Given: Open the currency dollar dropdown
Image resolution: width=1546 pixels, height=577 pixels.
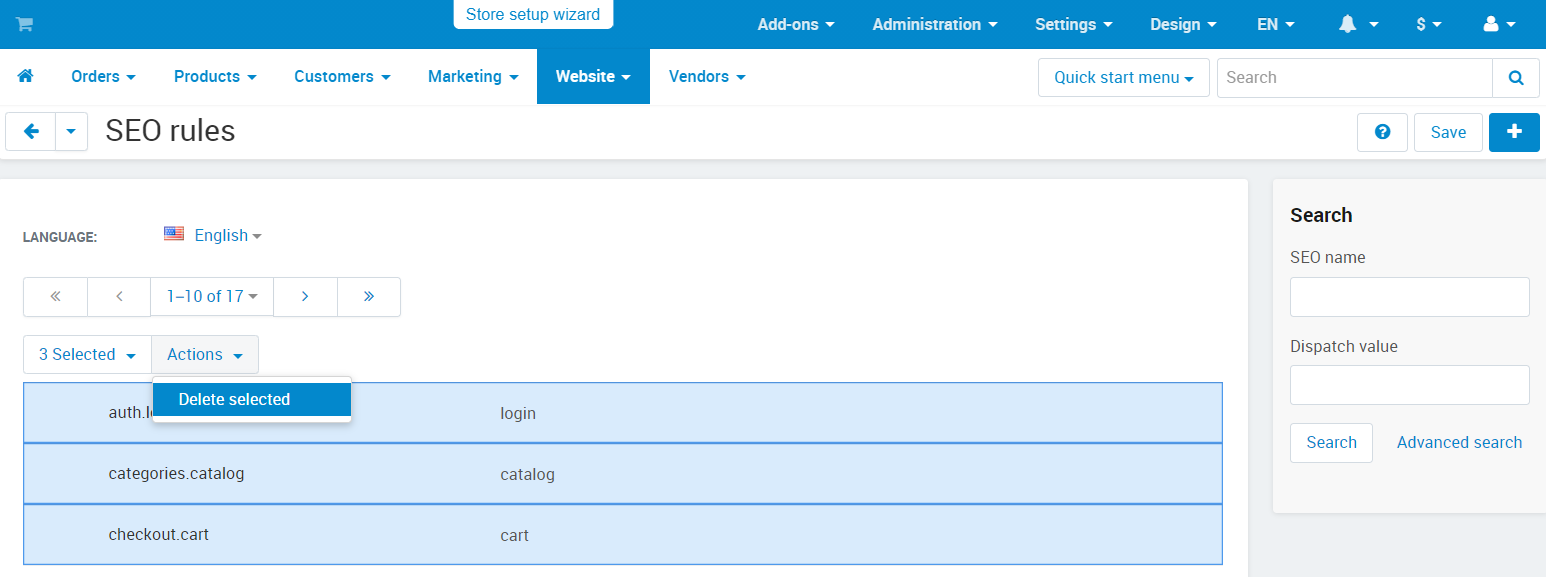Looking at the screenshot, I should pyautogui.click(x=1429, y=24).
